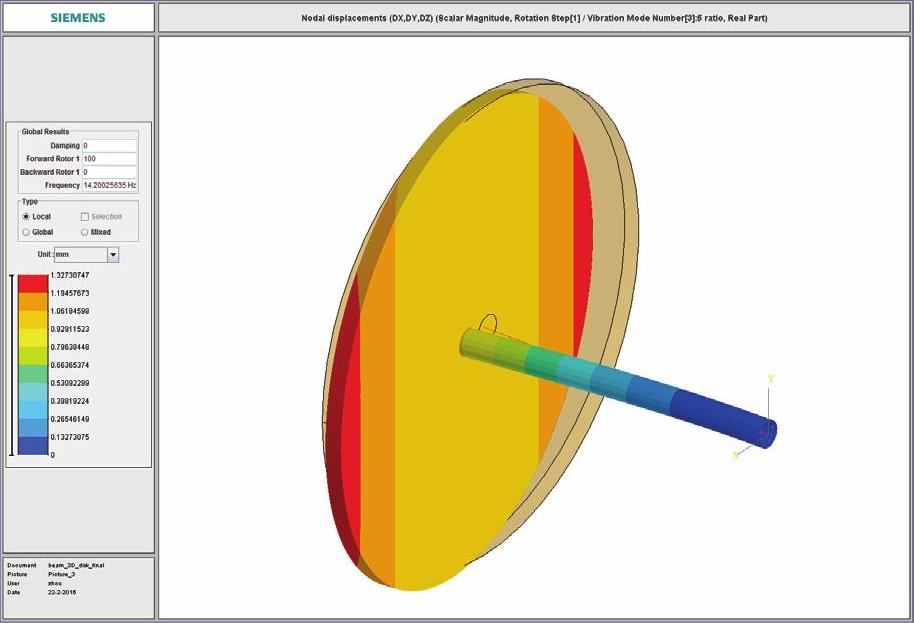Screen dimensions: 914x623
Task: Click the Forward Rotor 1 field
Action: click(x=109, y=159)
